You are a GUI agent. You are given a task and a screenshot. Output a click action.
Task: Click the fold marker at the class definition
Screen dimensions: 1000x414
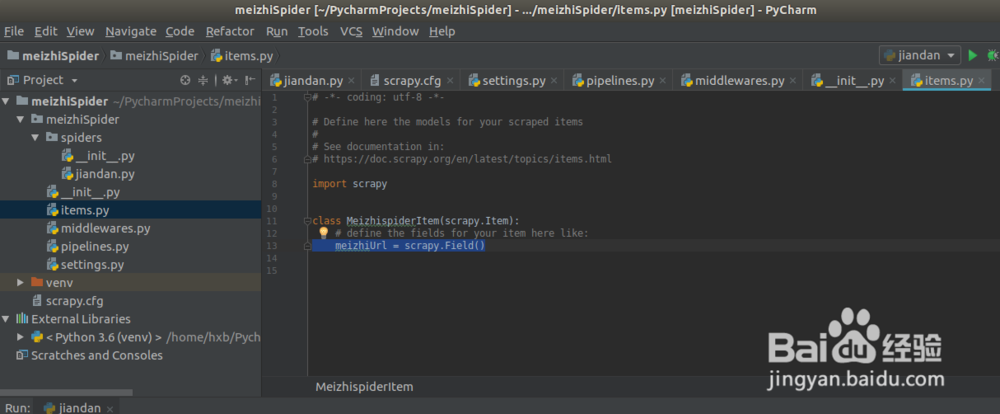(x=307, y=221)
